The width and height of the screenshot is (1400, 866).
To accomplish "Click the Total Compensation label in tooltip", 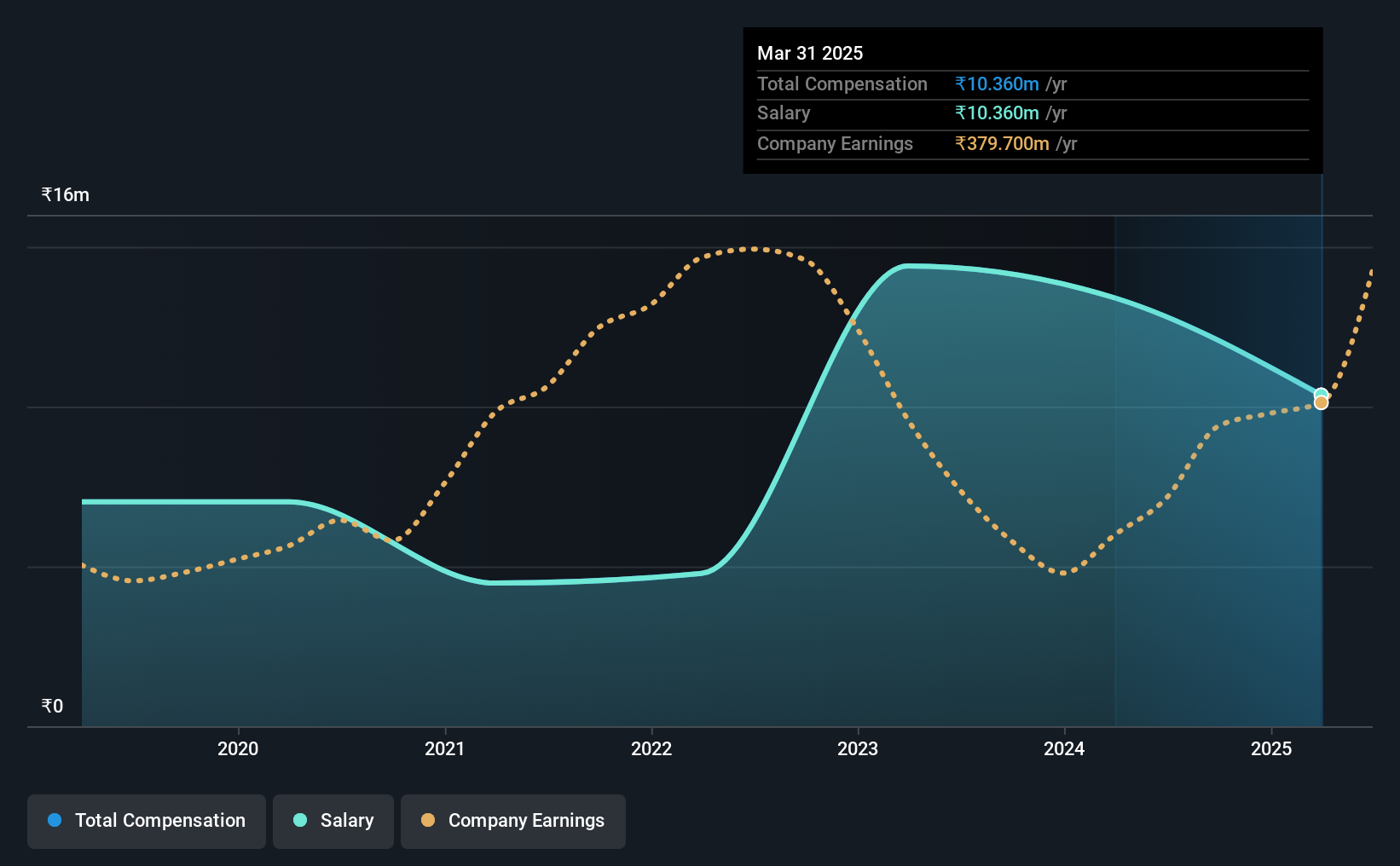I will point(842,84).
